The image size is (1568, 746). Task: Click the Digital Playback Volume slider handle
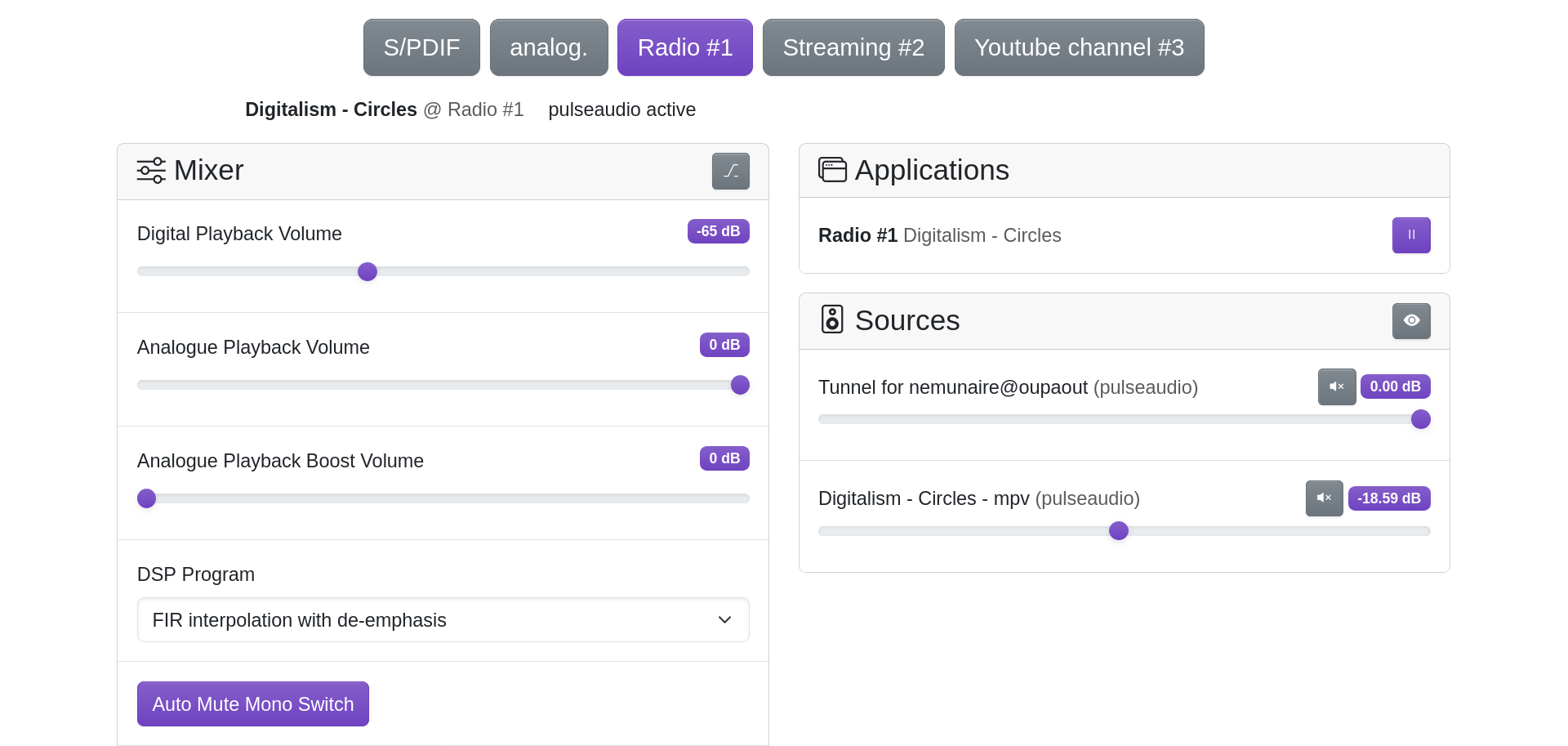click(367, 271)
